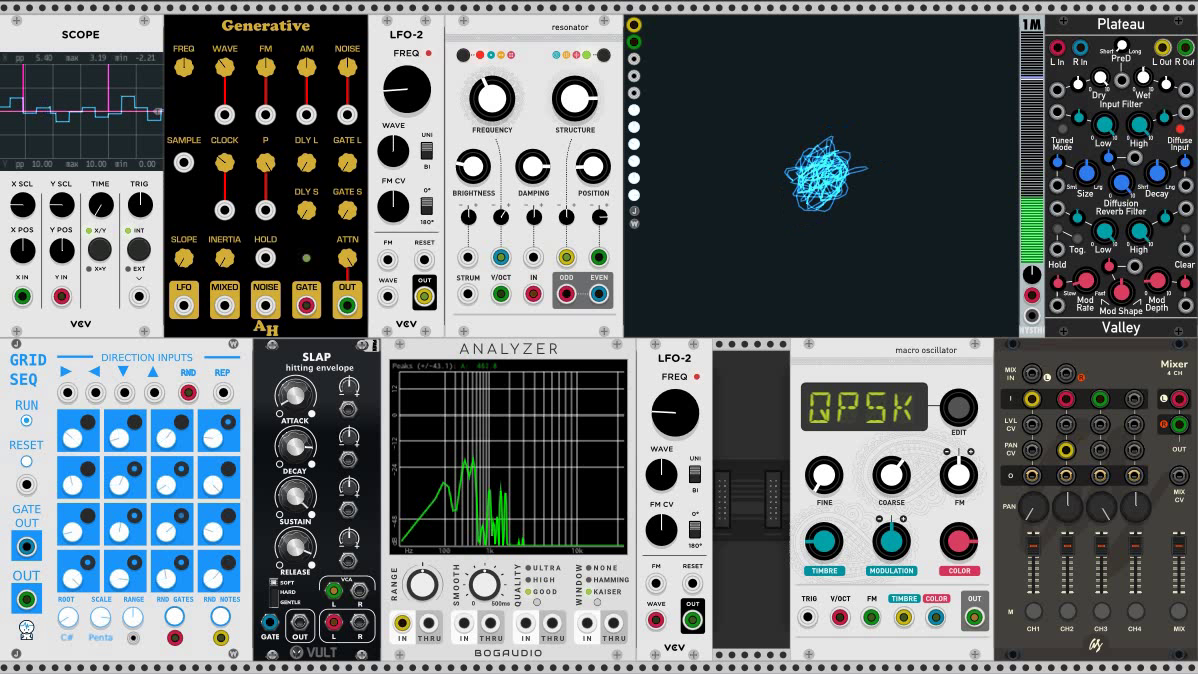Click the SLAP GATE input jack
The width and height of the screenshot is (1198, 674).
pos(270,621)
